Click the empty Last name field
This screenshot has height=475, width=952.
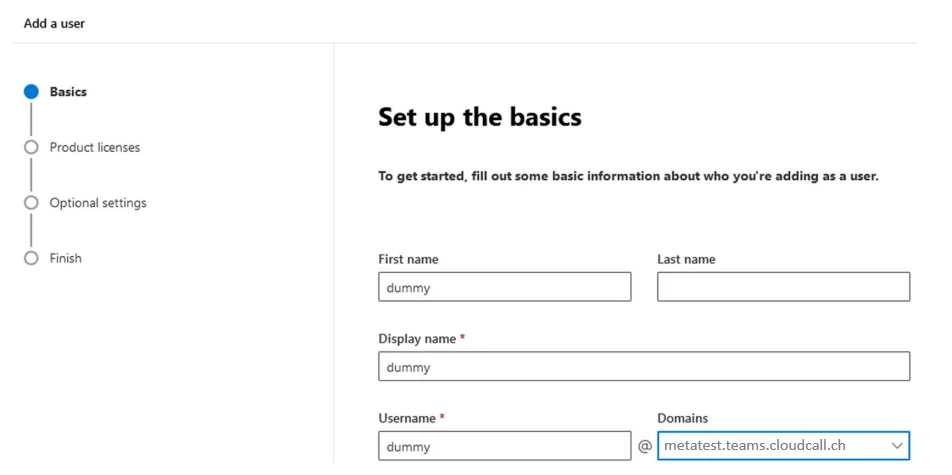click(783, 287)
